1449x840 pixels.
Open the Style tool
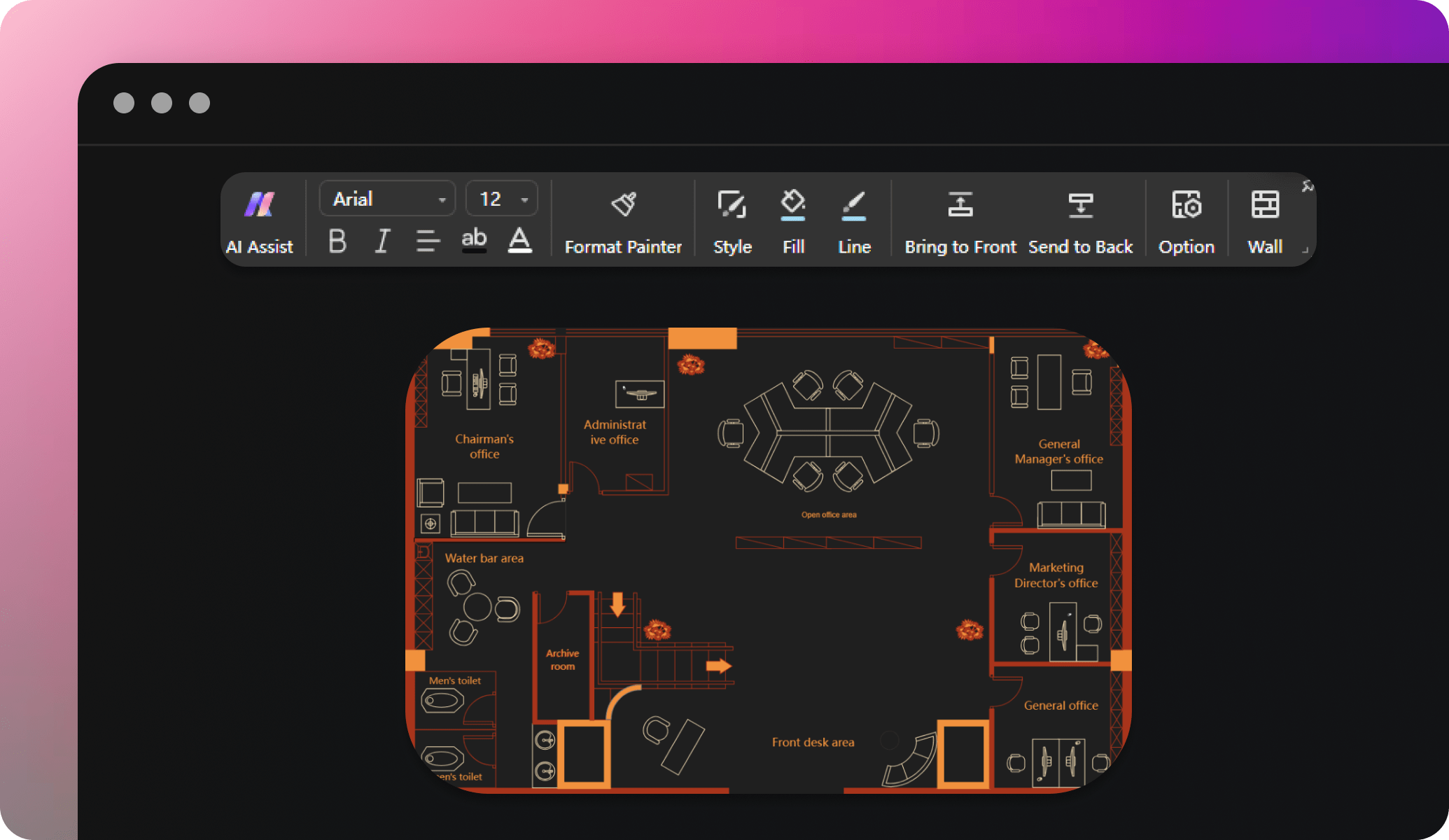(x=732, y=221)
